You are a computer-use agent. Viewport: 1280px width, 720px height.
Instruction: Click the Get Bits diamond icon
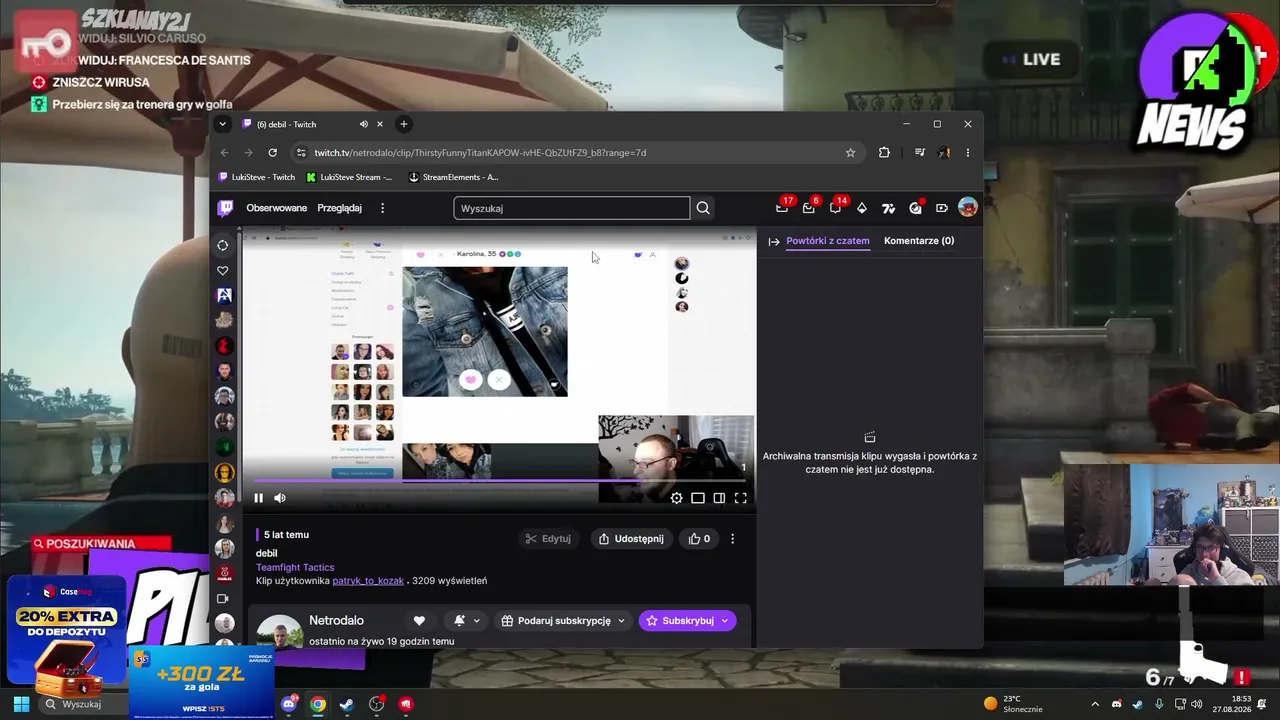[862, 208]
